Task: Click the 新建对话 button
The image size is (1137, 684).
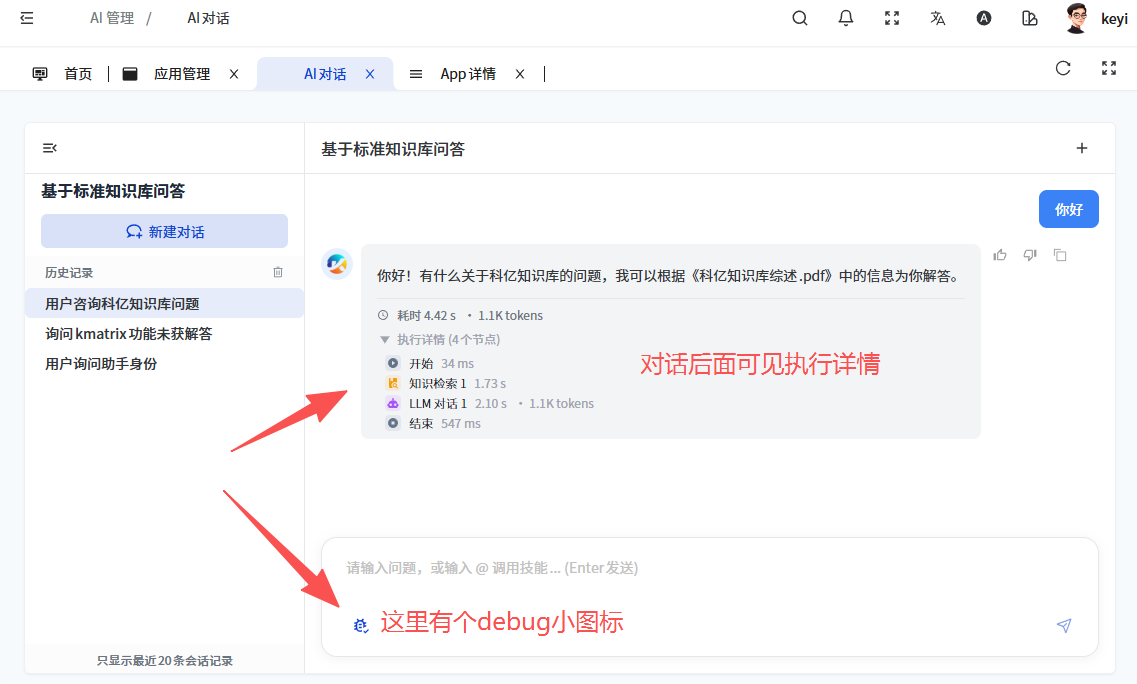Action: coord(164,231)
